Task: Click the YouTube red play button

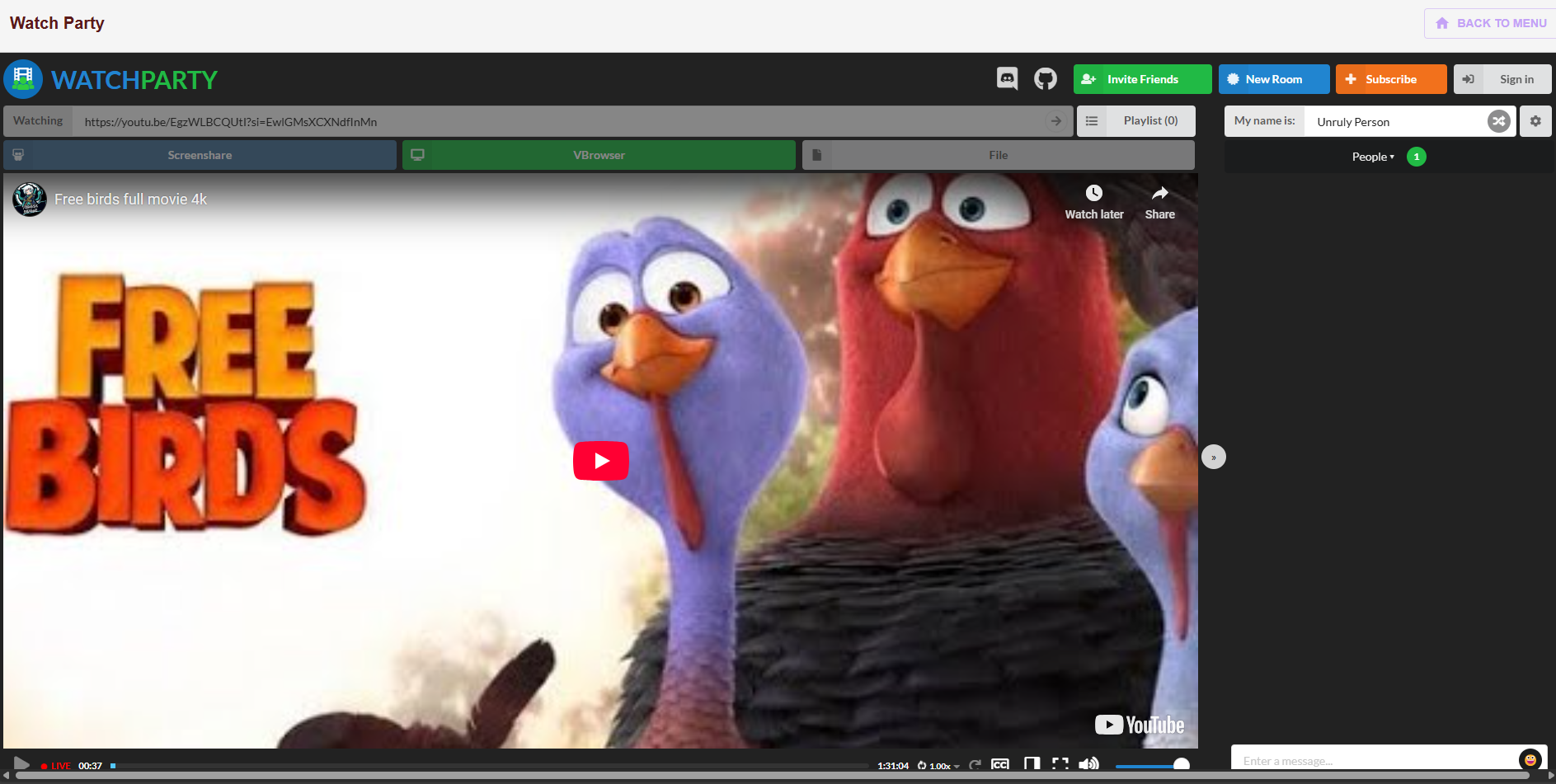Action: click(x=601, y=461)
